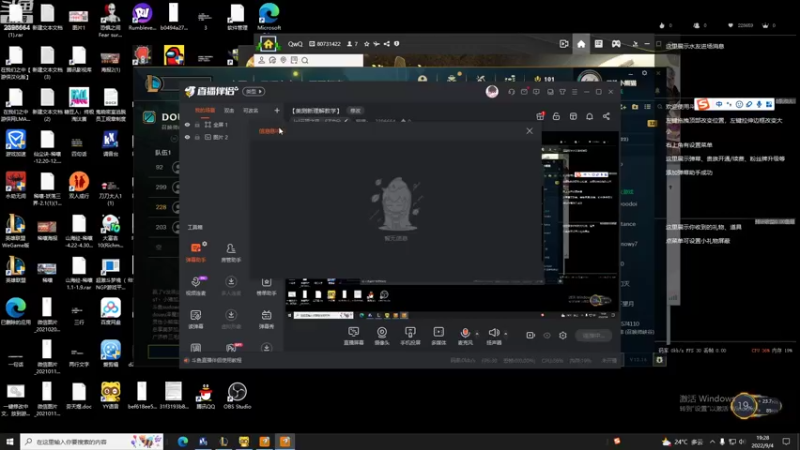The image size is (800, 450).
Task: Open OBS Studio desktop shortcut
Action: (237, 396)
